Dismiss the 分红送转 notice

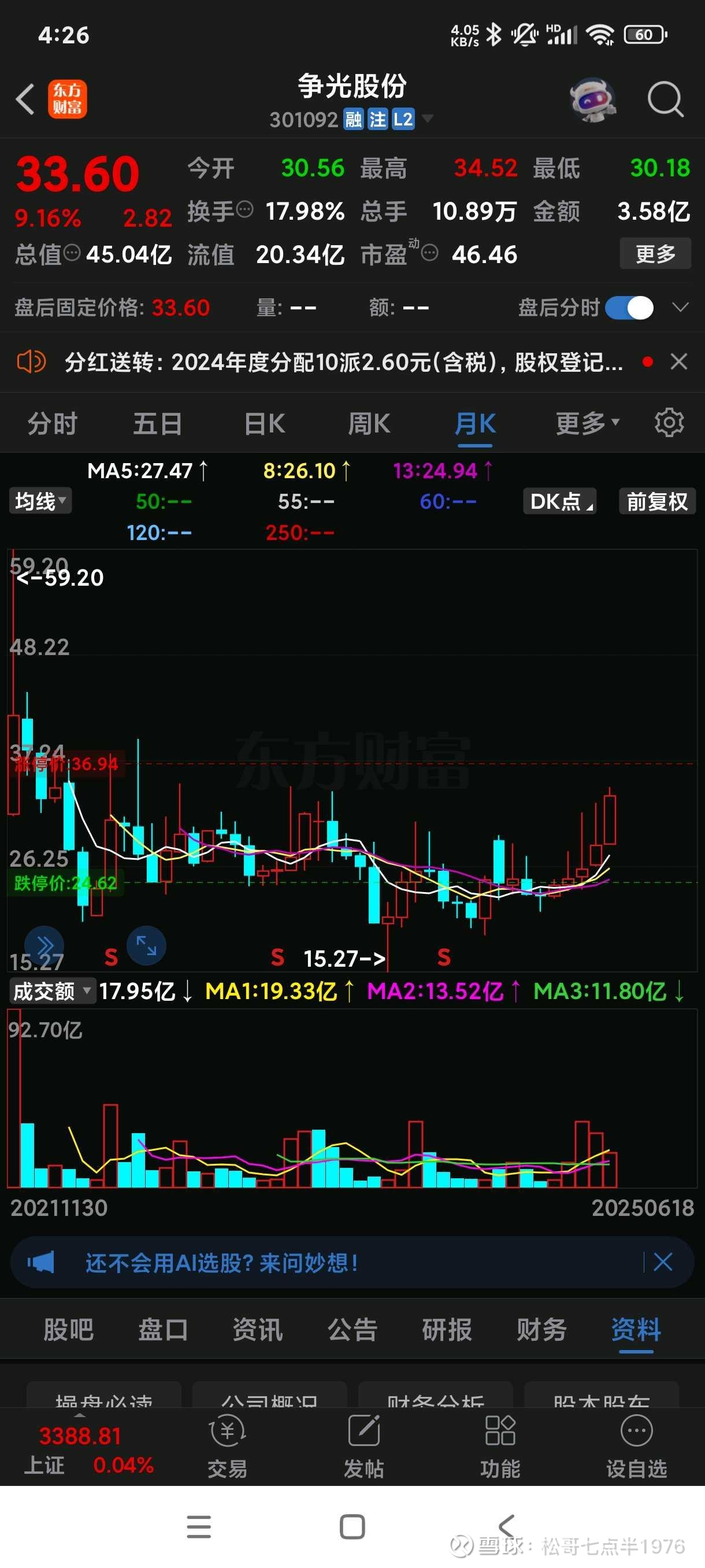[679, 362]
